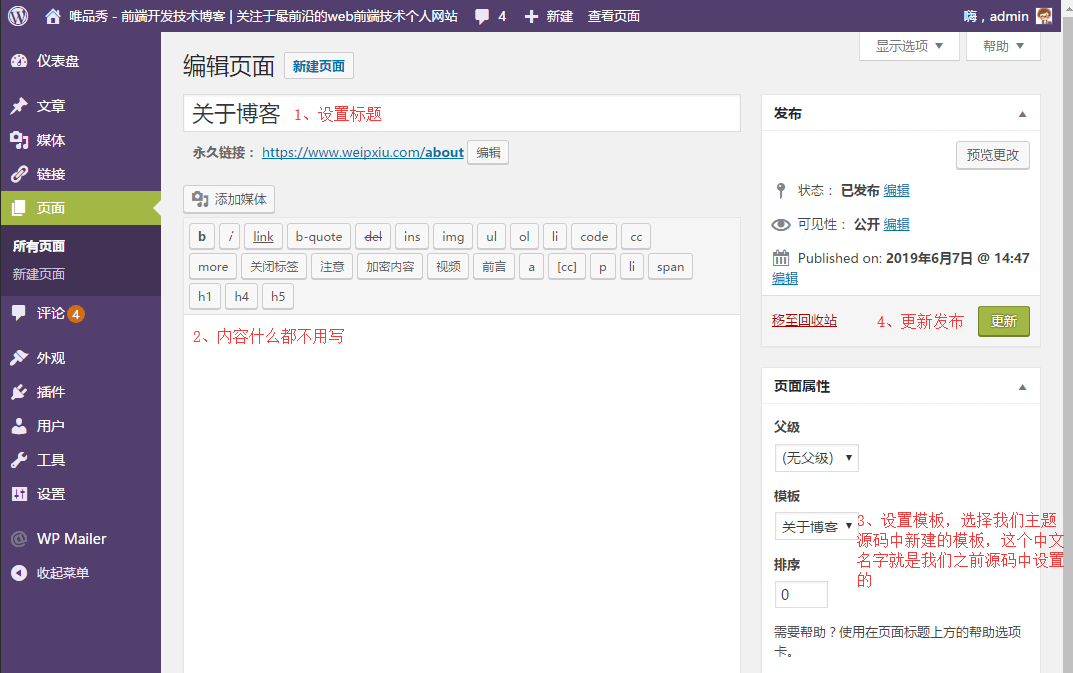This screenshot has width=1073, height=673.
Task: Click the 更新 update button
Action: [1003, 321]
